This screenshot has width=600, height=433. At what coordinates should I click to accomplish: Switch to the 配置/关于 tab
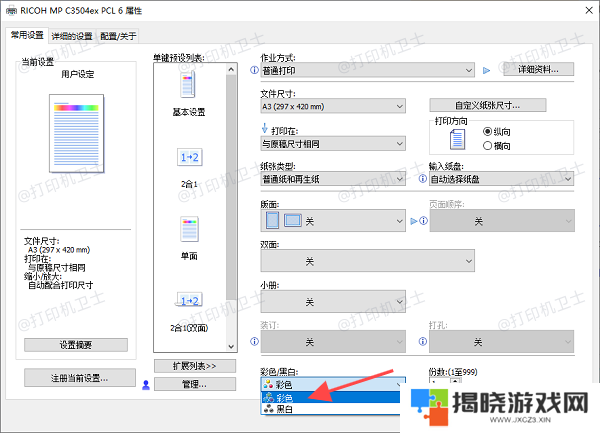pyautogui.click(x=118, y=36)
